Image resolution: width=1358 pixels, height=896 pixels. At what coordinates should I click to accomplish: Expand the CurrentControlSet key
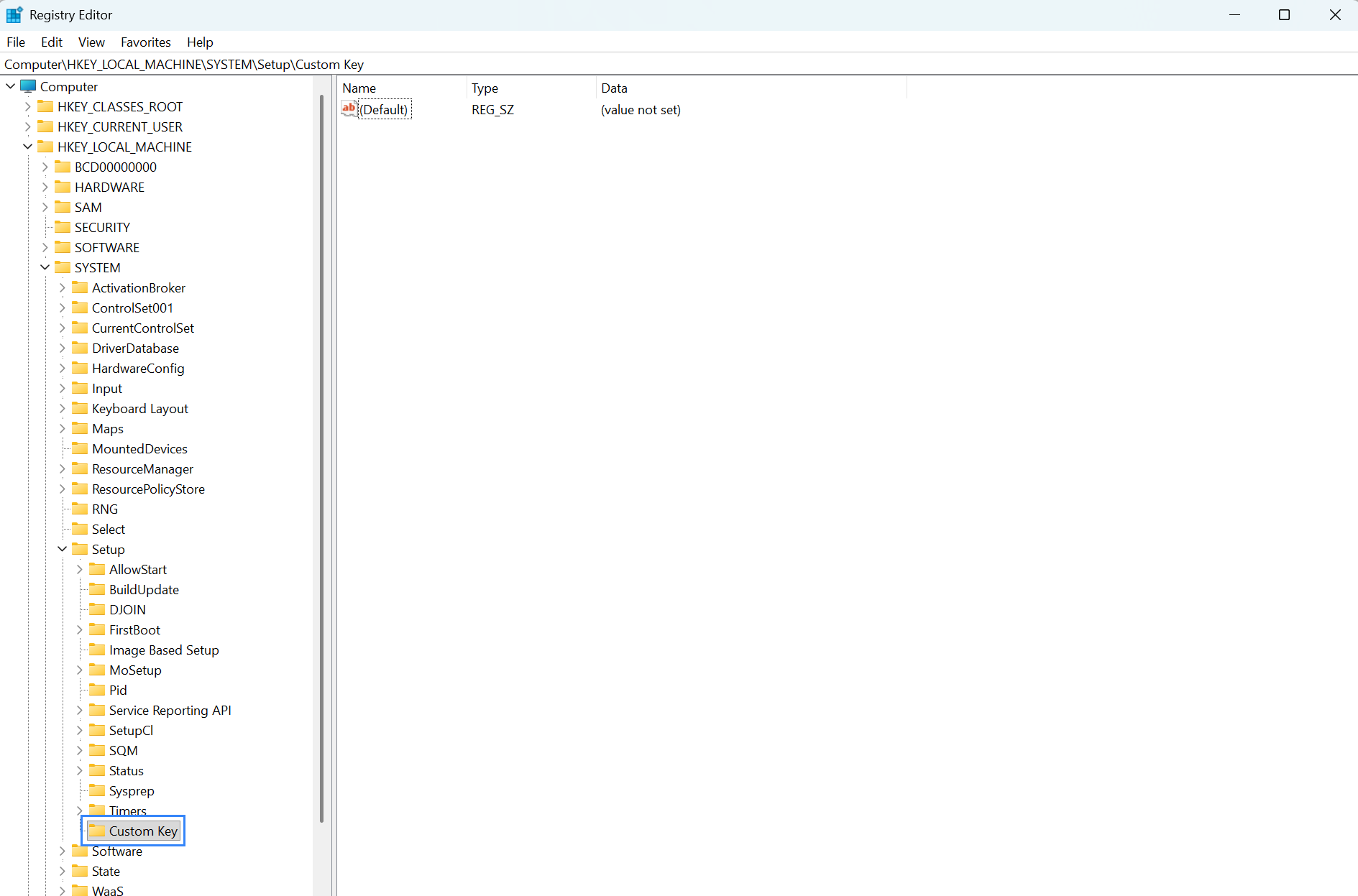click(63, 328)
